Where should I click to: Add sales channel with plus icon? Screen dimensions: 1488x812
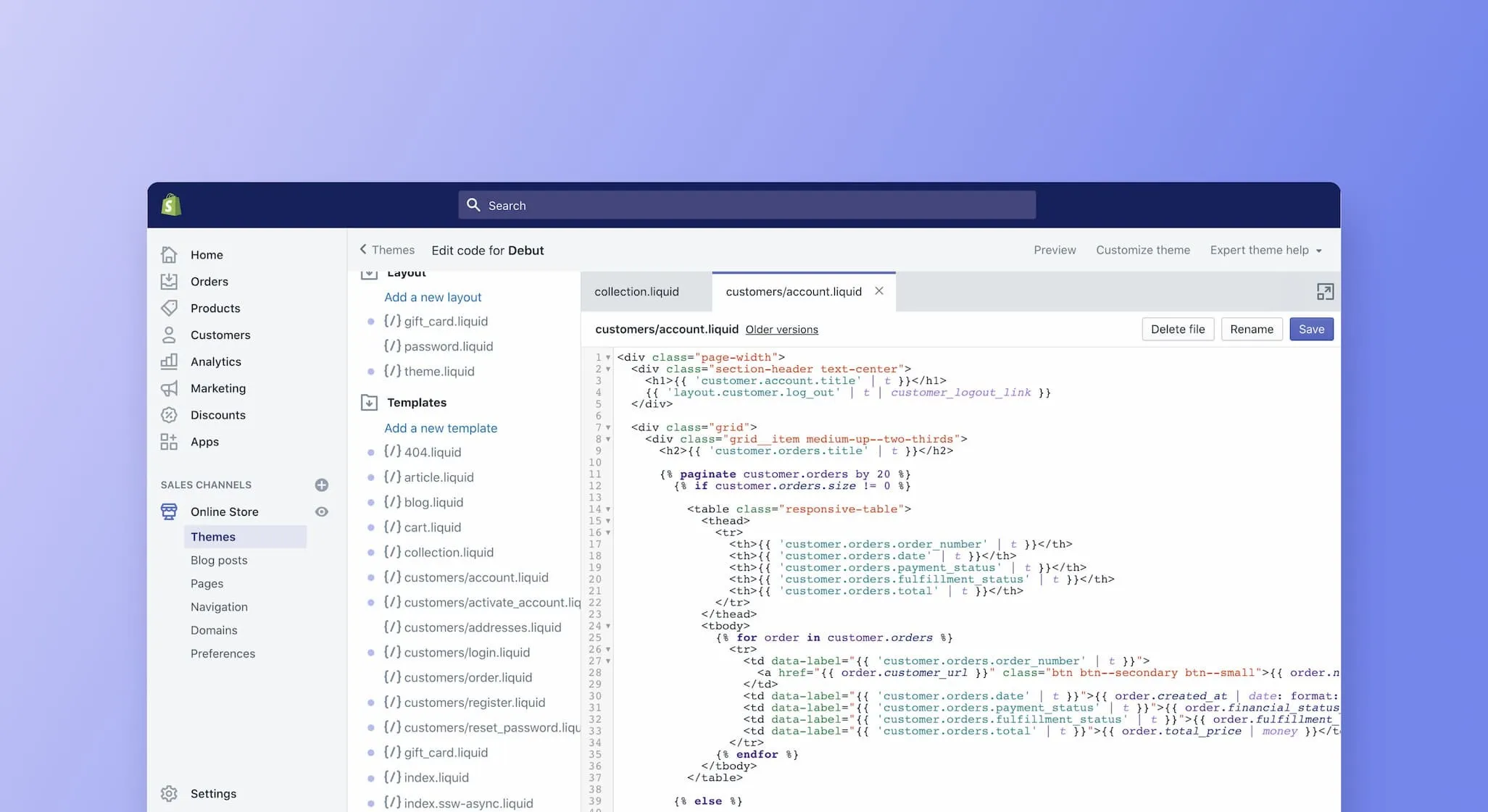[322, 485]
